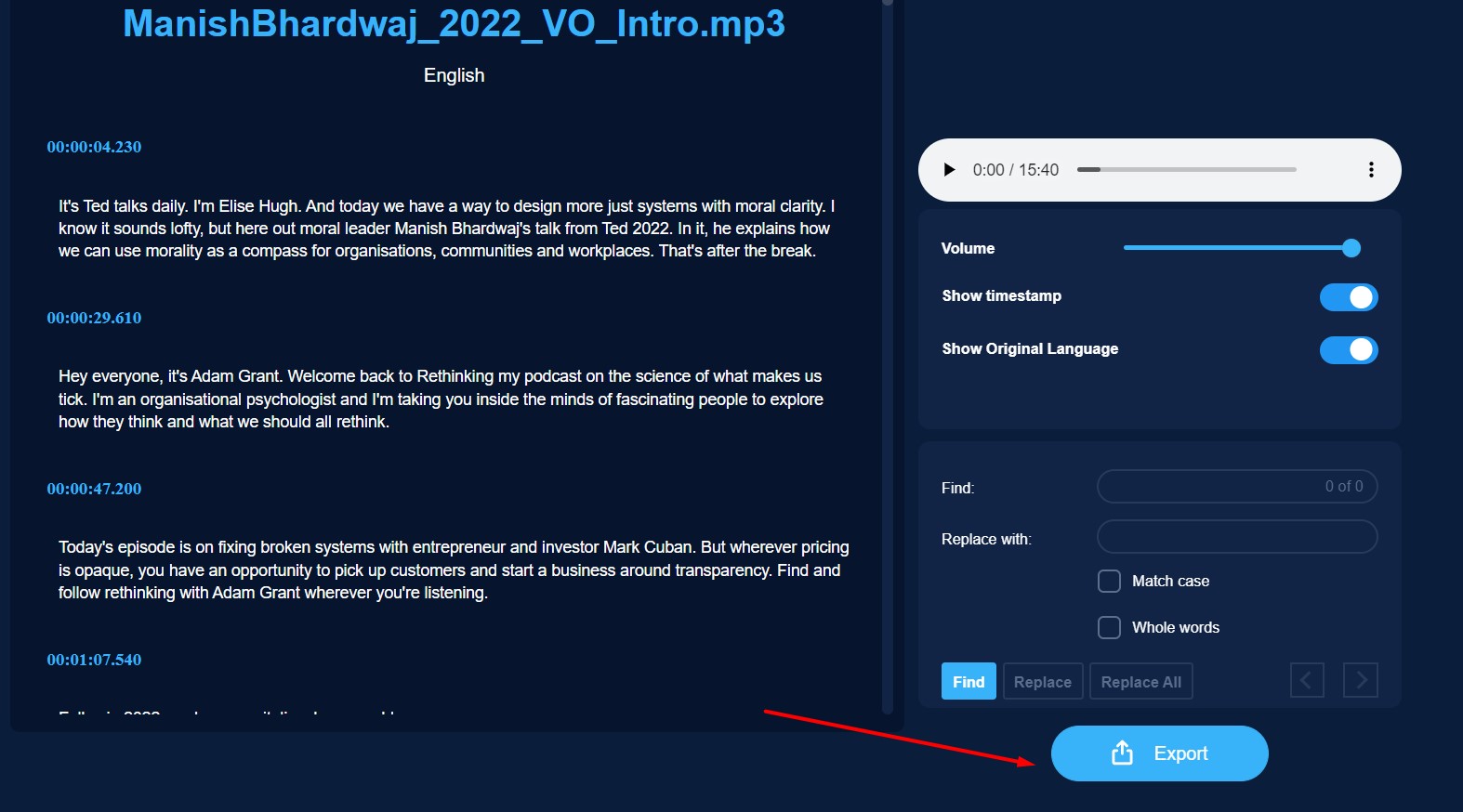Focus the Replace with text field

coord(1237,537)
